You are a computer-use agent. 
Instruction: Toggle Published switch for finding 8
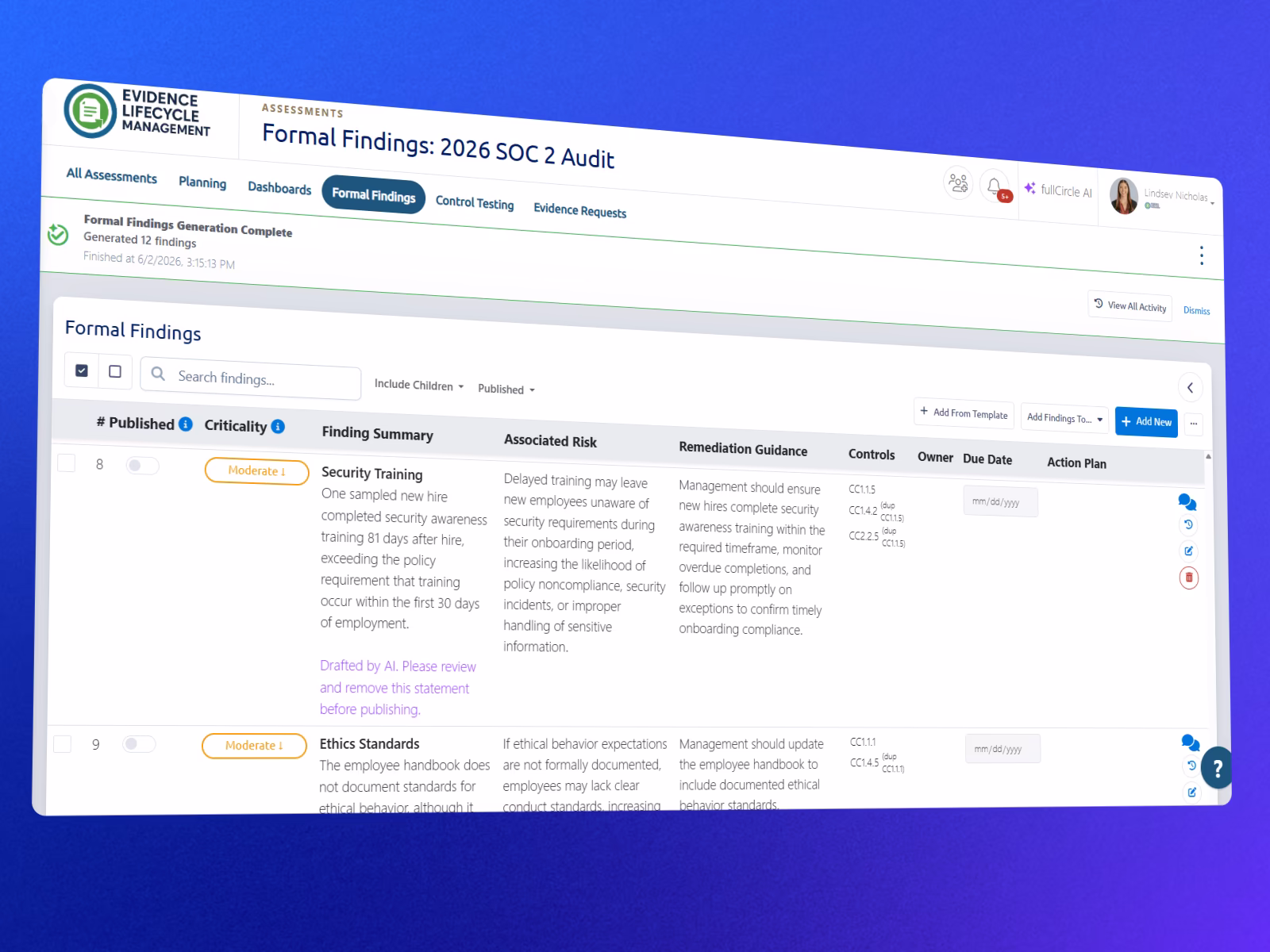tap(142, 466)
